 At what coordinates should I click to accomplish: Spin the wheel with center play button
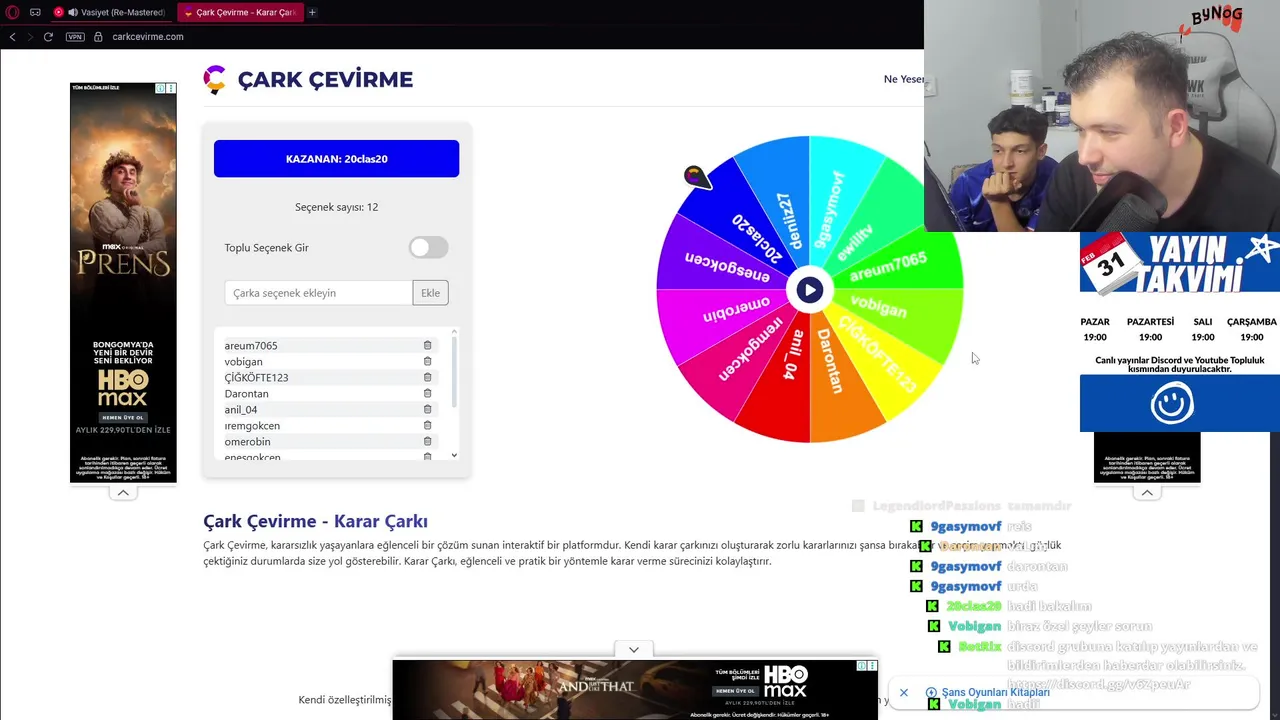(x=809, y=290)
